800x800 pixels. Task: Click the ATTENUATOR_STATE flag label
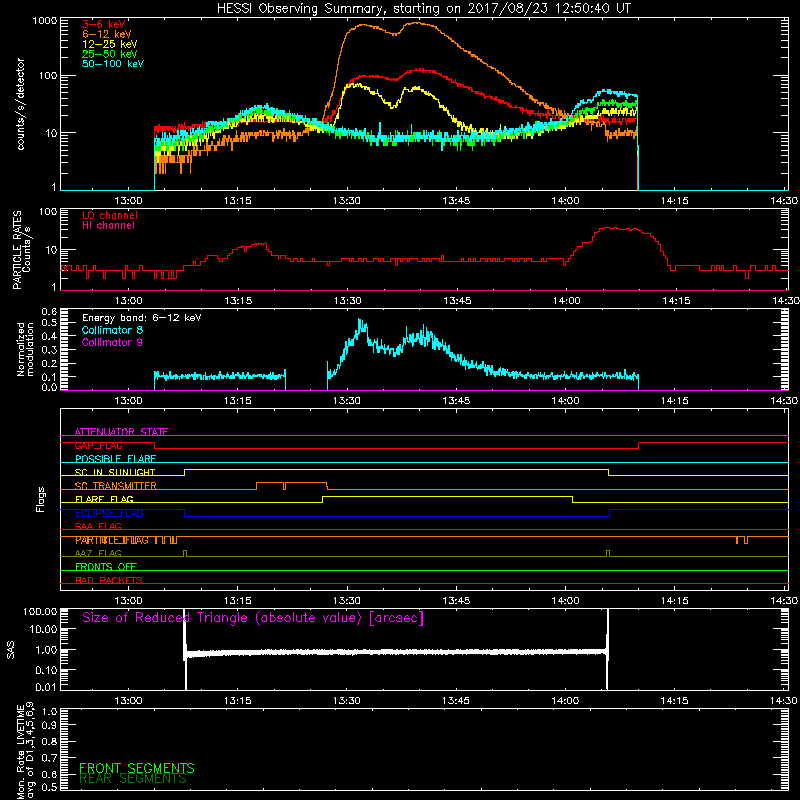click(x=121, y=432)
